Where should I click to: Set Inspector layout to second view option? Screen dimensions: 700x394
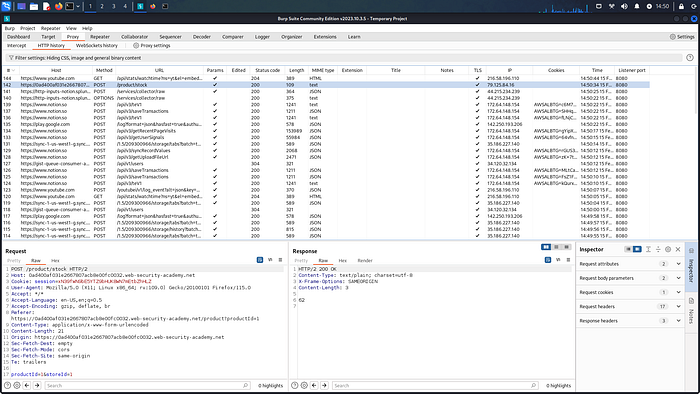point(637,249)
